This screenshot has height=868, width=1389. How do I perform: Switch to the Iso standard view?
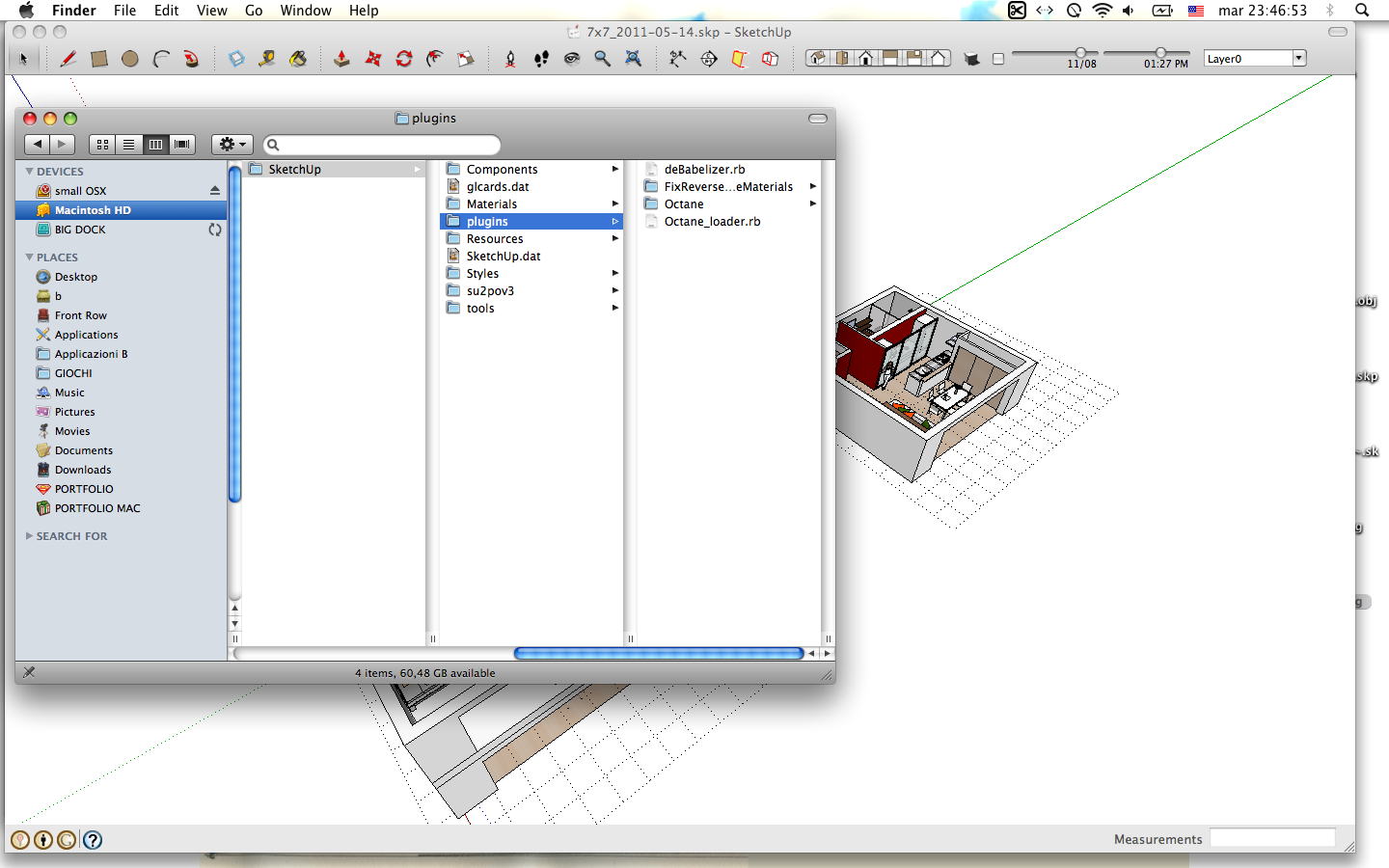818,58
